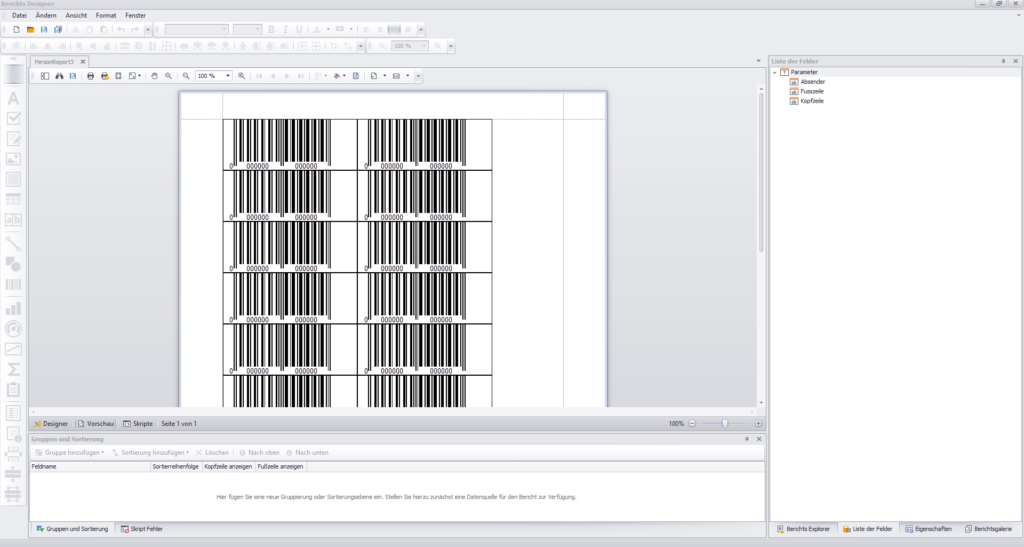Open the preview zoom 100 % combo box

point(214,76)
